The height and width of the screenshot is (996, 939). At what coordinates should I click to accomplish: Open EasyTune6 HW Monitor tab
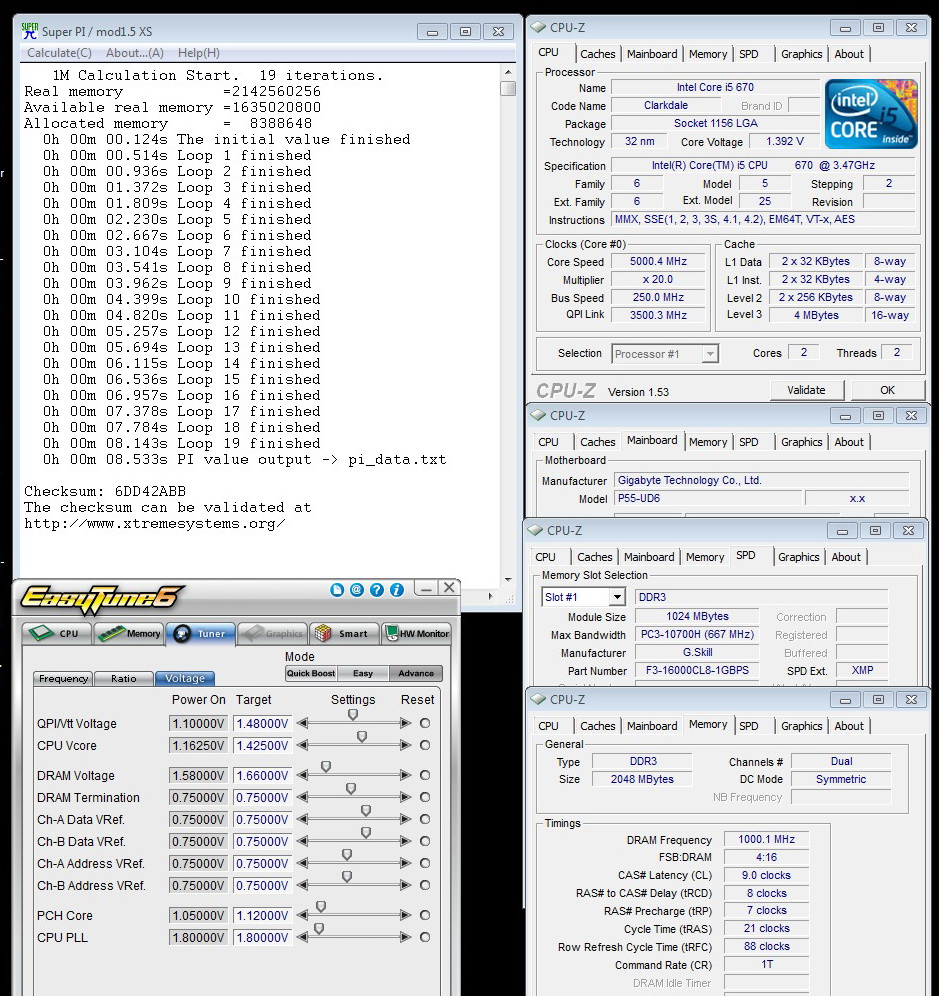(x=417, y=633)
